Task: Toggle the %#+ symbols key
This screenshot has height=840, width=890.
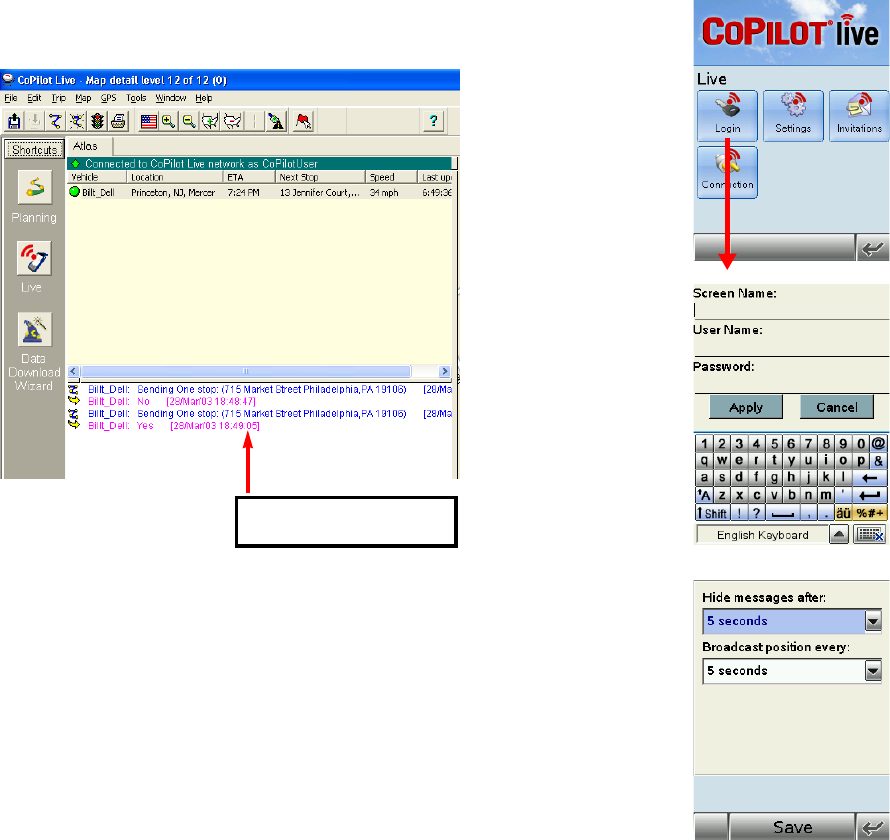Action: 870,513
